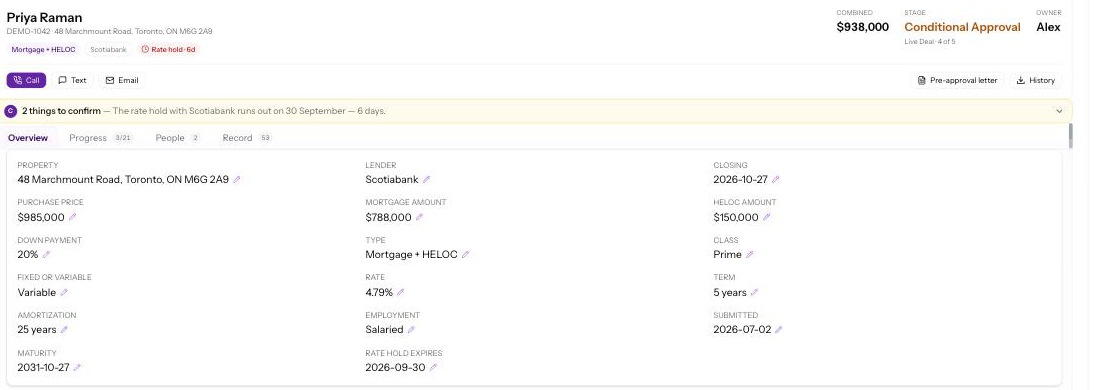Click the 2031-10-27 maturity date
The width and height of the screenshot is (1094, 390).
(43, 367)
